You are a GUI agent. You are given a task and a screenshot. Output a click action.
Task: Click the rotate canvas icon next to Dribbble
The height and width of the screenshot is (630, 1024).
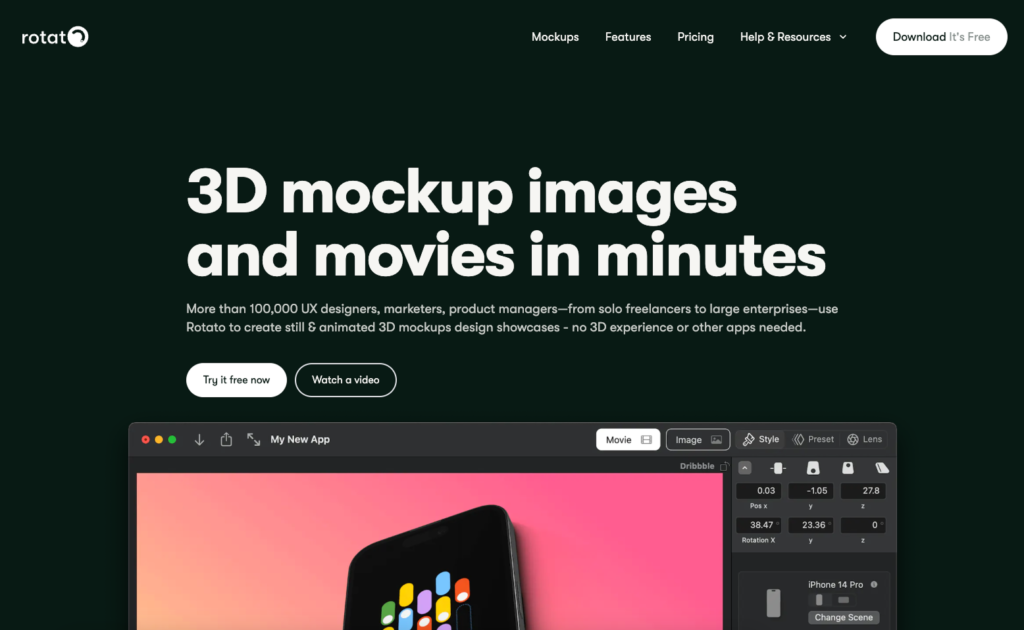point(724,466)
